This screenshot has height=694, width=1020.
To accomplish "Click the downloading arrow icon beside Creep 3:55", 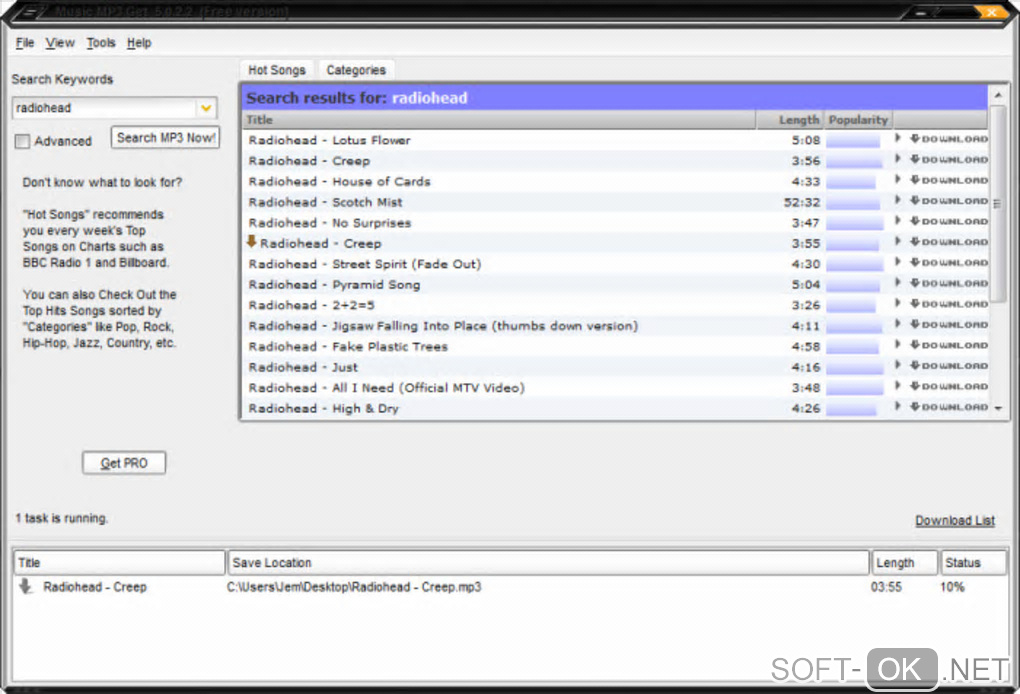I will click(252, 242).
